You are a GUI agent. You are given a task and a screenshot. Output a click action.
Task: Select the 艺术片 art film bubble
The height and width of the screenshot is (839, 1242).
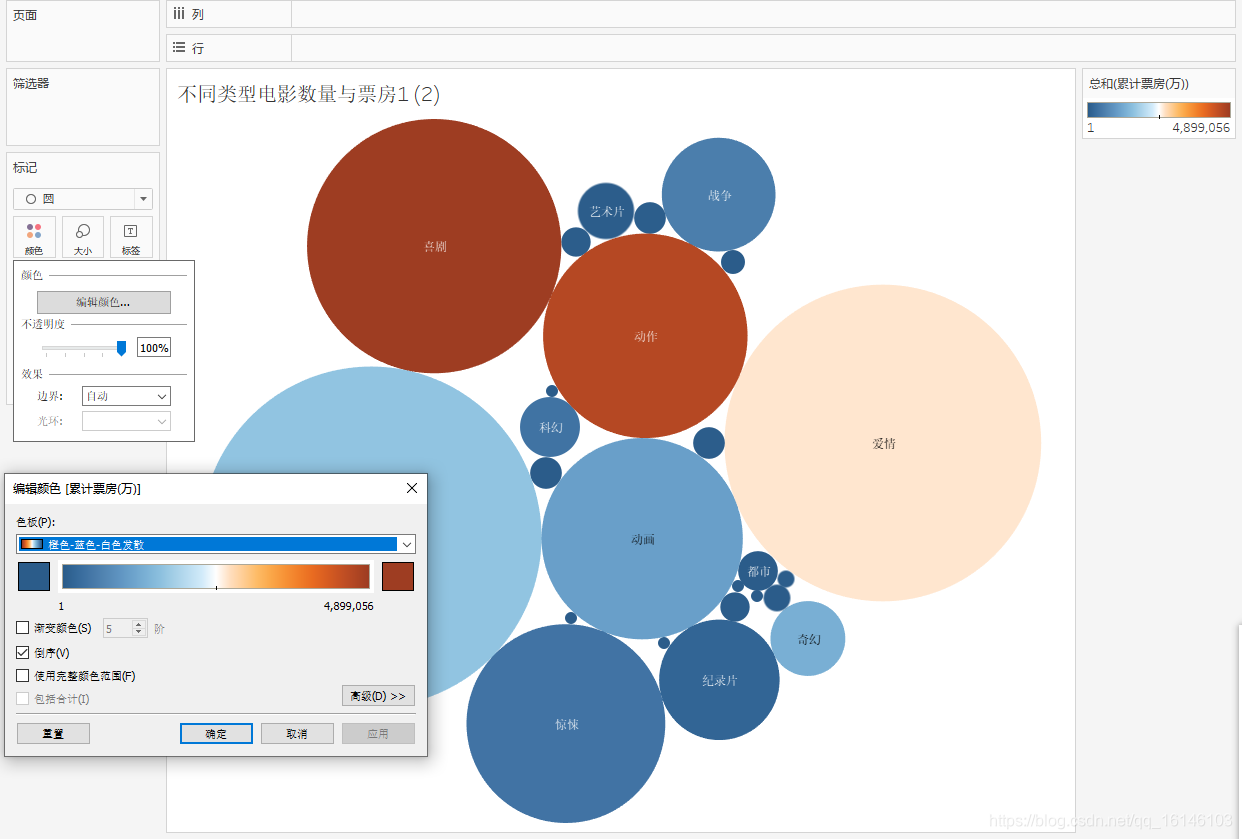click(606, 211)
